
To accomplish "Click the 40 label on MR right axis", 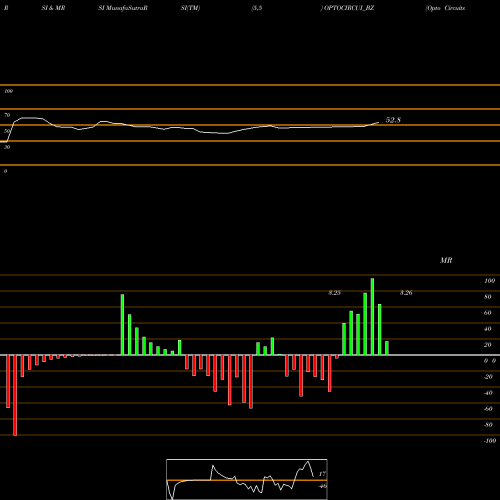I will point(488,329).
